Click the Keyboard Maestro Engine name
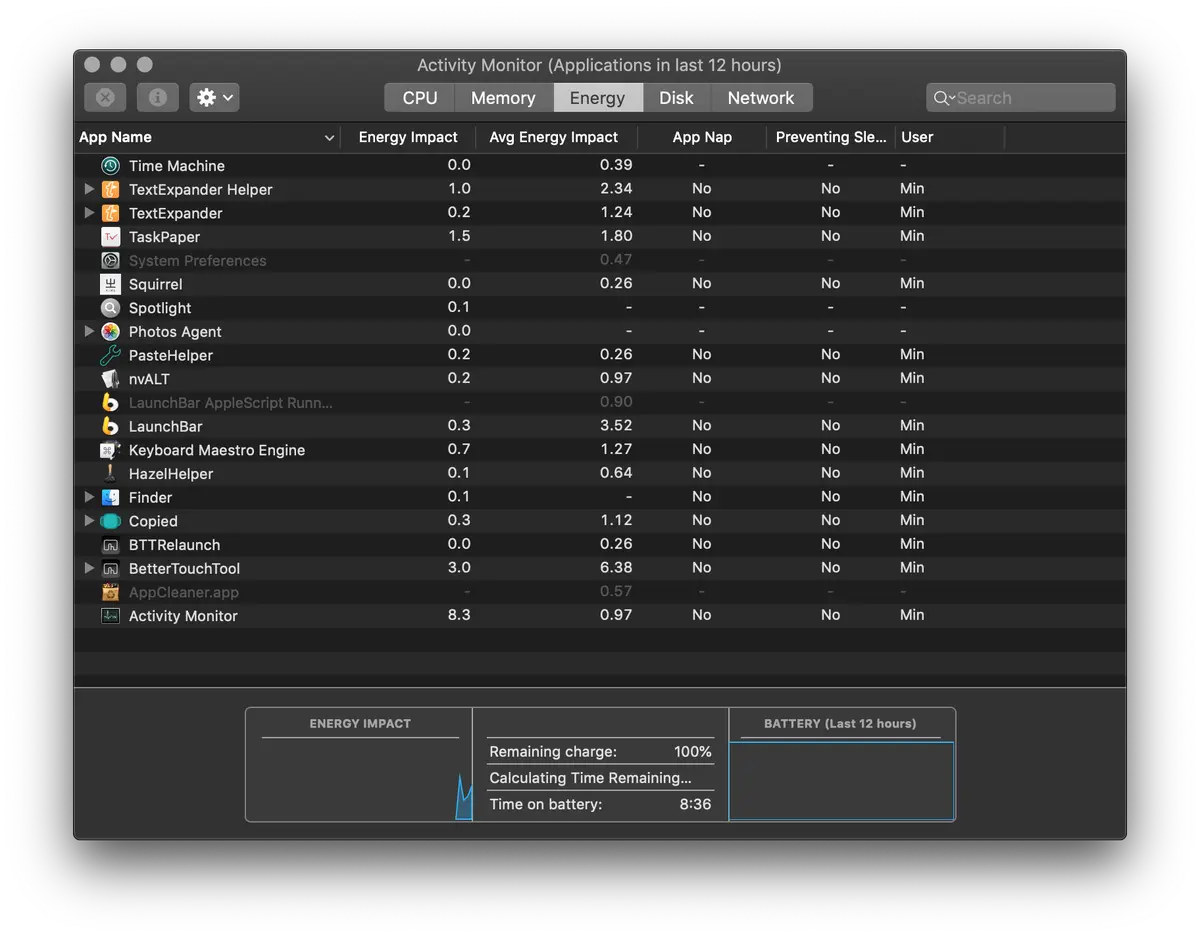1200x937 pixels. 217,450
